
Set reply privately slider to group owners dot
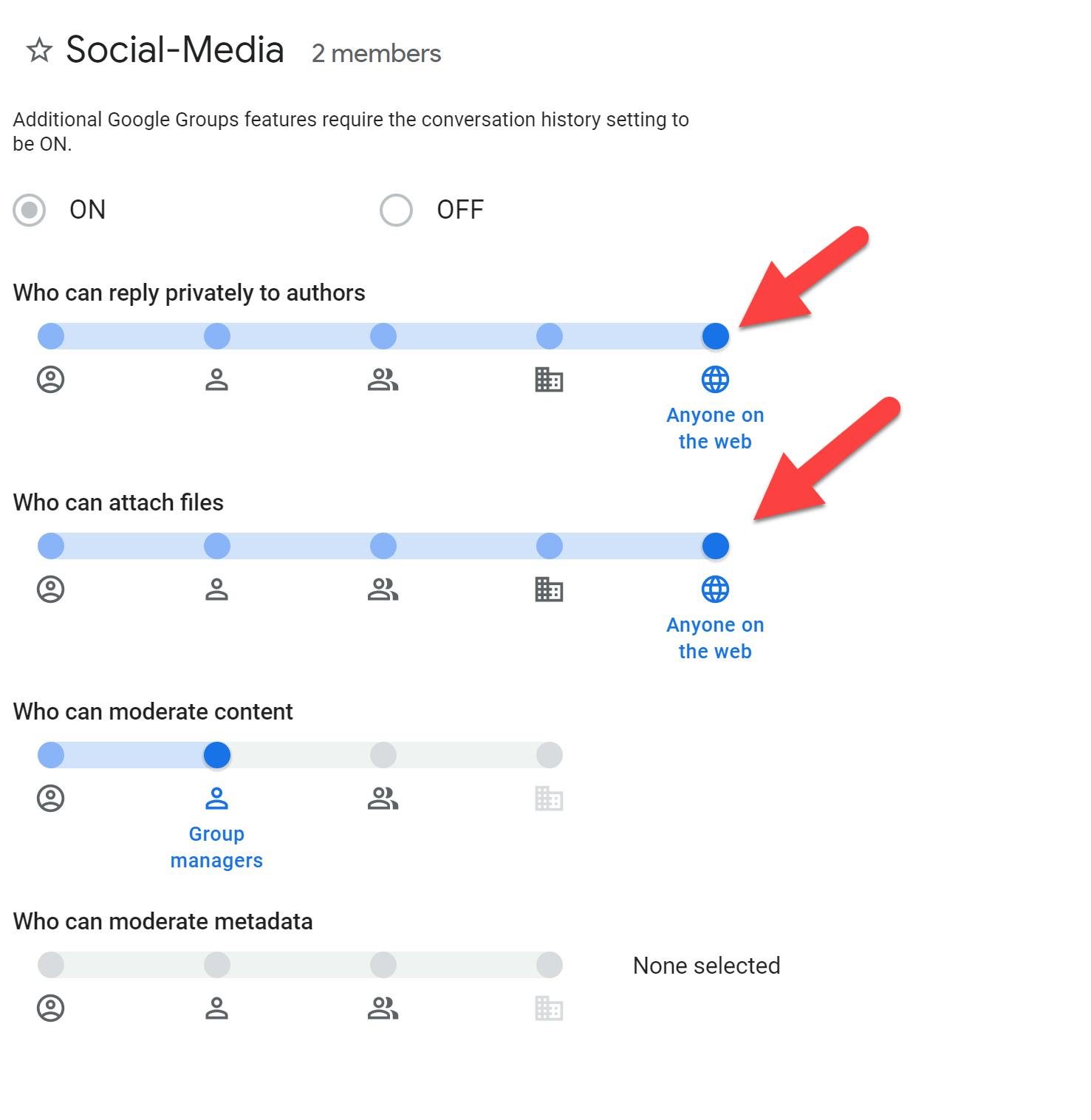pos(51,336)
